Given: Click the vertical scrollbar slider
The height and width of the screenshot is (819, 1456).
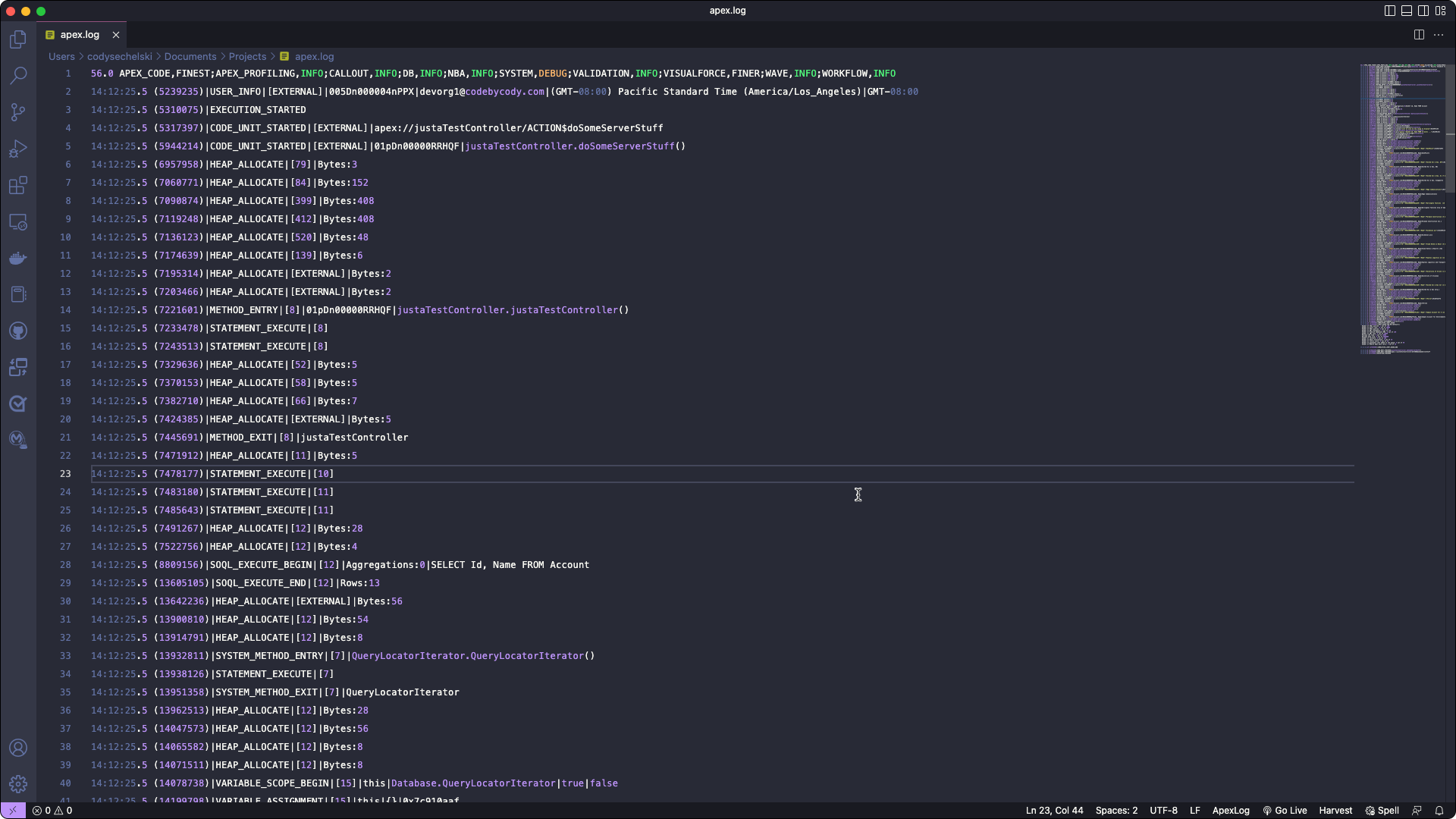Looking at the screenshot, I should coord(1451,129).
